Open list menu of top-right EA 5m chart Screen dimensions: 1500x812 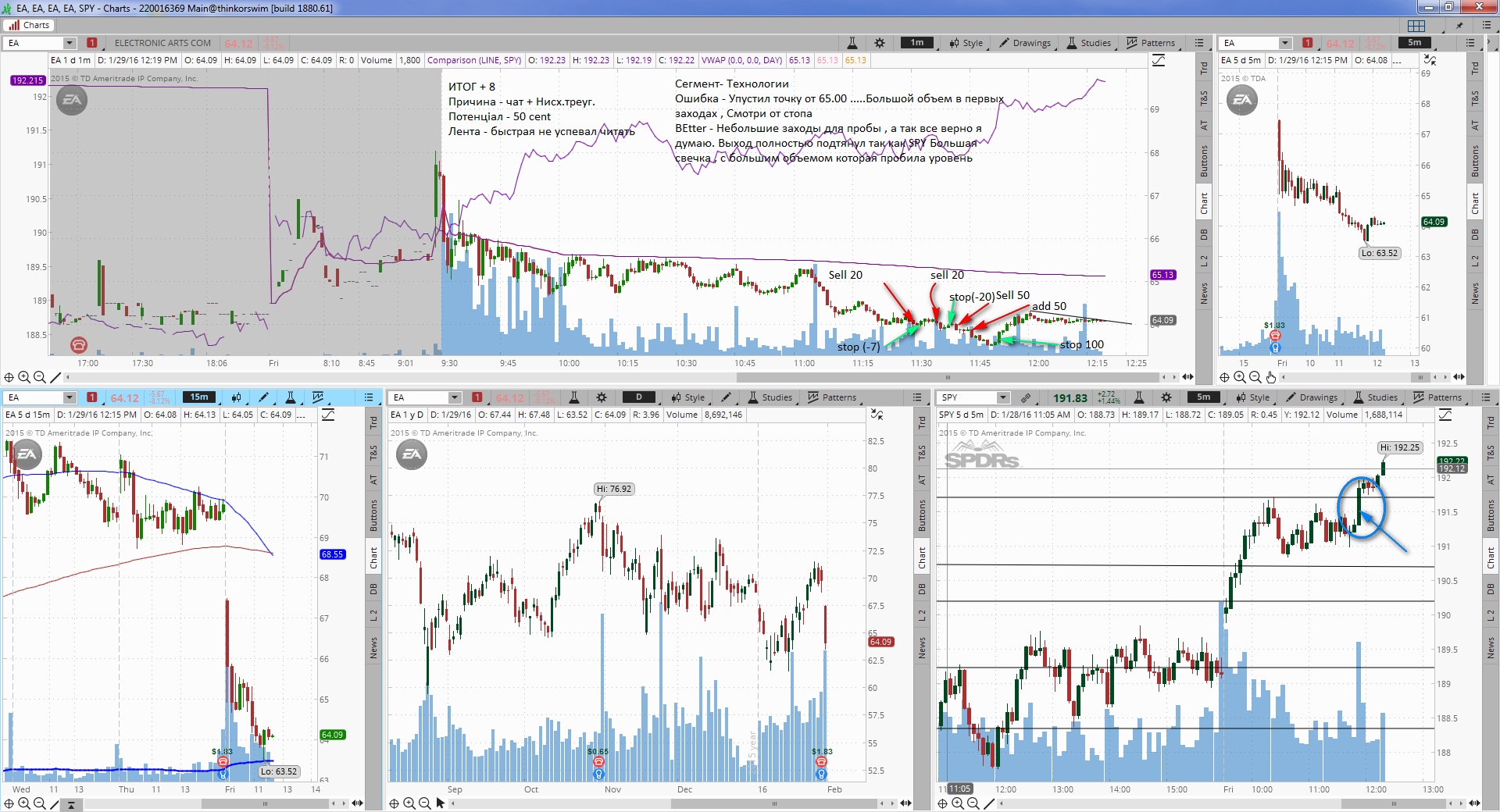pos(1470,43)
